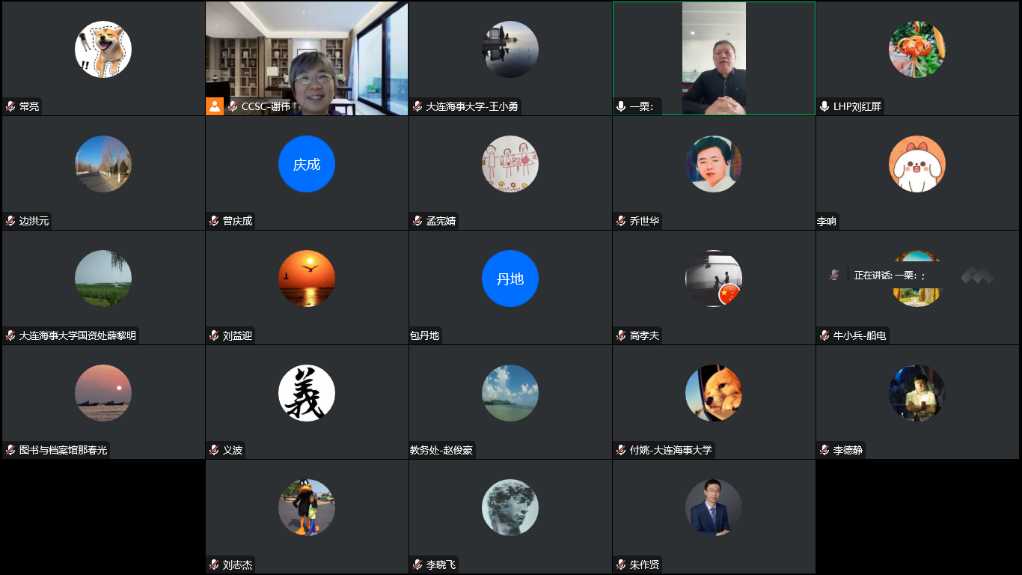
Task: Click the muted mic icon beside 常亮
Action: click(x=11, y=106)
